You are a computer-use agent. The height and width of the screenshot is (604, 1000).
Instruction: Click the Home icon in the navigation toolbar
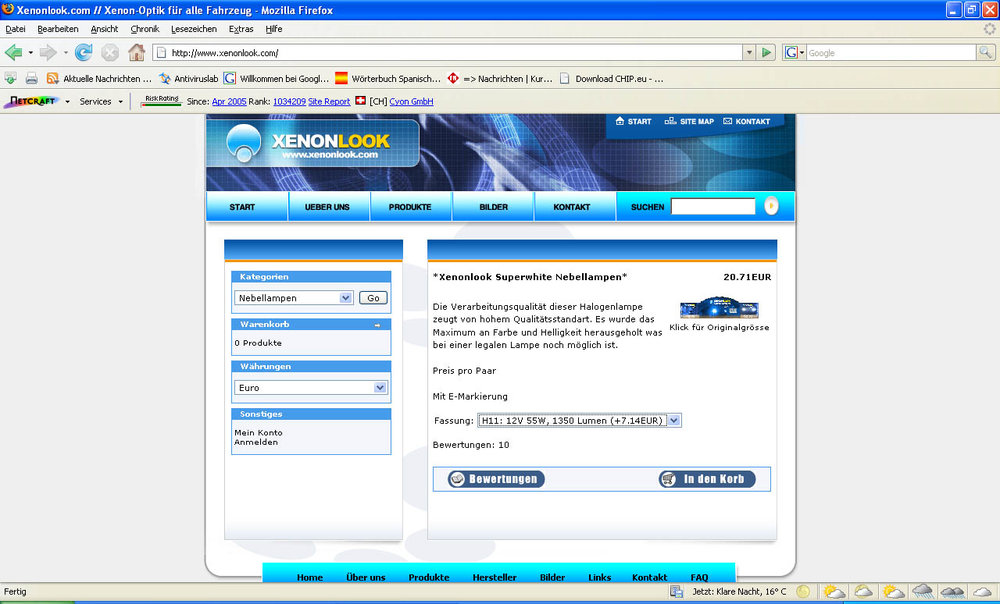(x=137, y=53)
